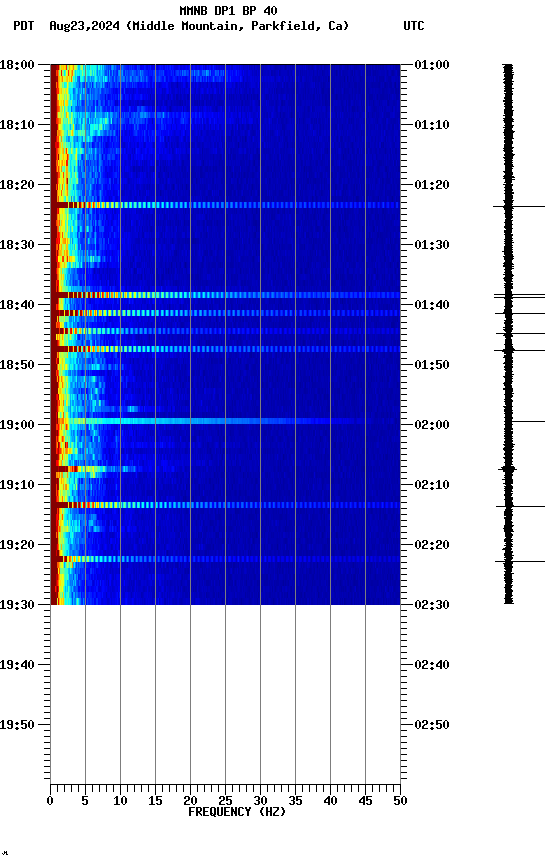
Task: Click the seismogram spike near 01:23 UTC
Action: point(518,207)
